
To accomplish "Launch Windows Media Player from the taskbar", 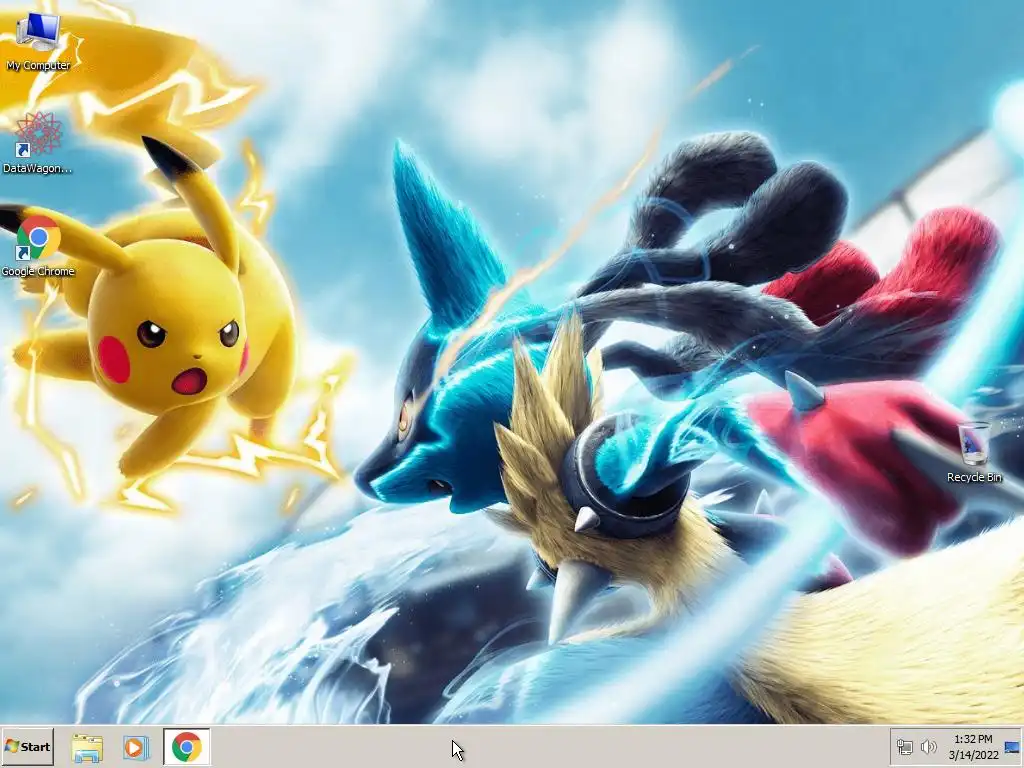I will pyautogui.click(x=135, y=747).
